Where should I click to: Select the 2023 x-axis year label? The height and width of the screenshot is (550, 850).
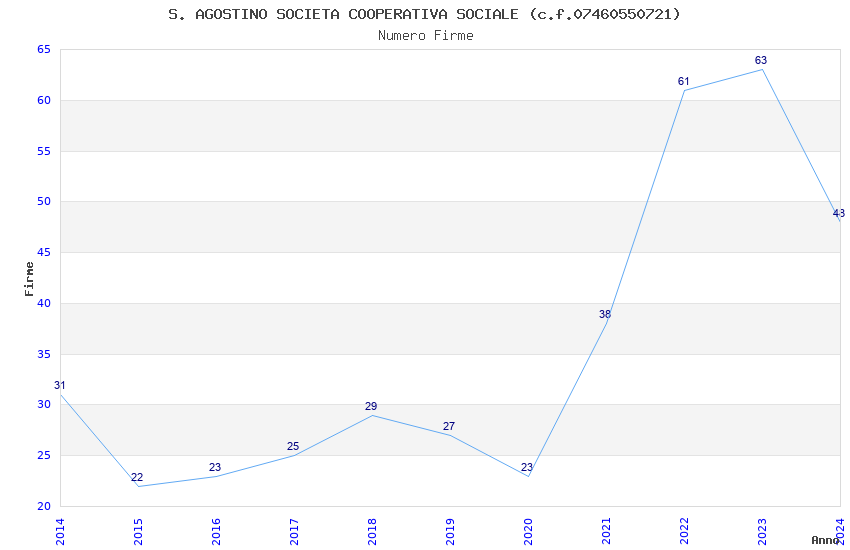coord(762,532)
